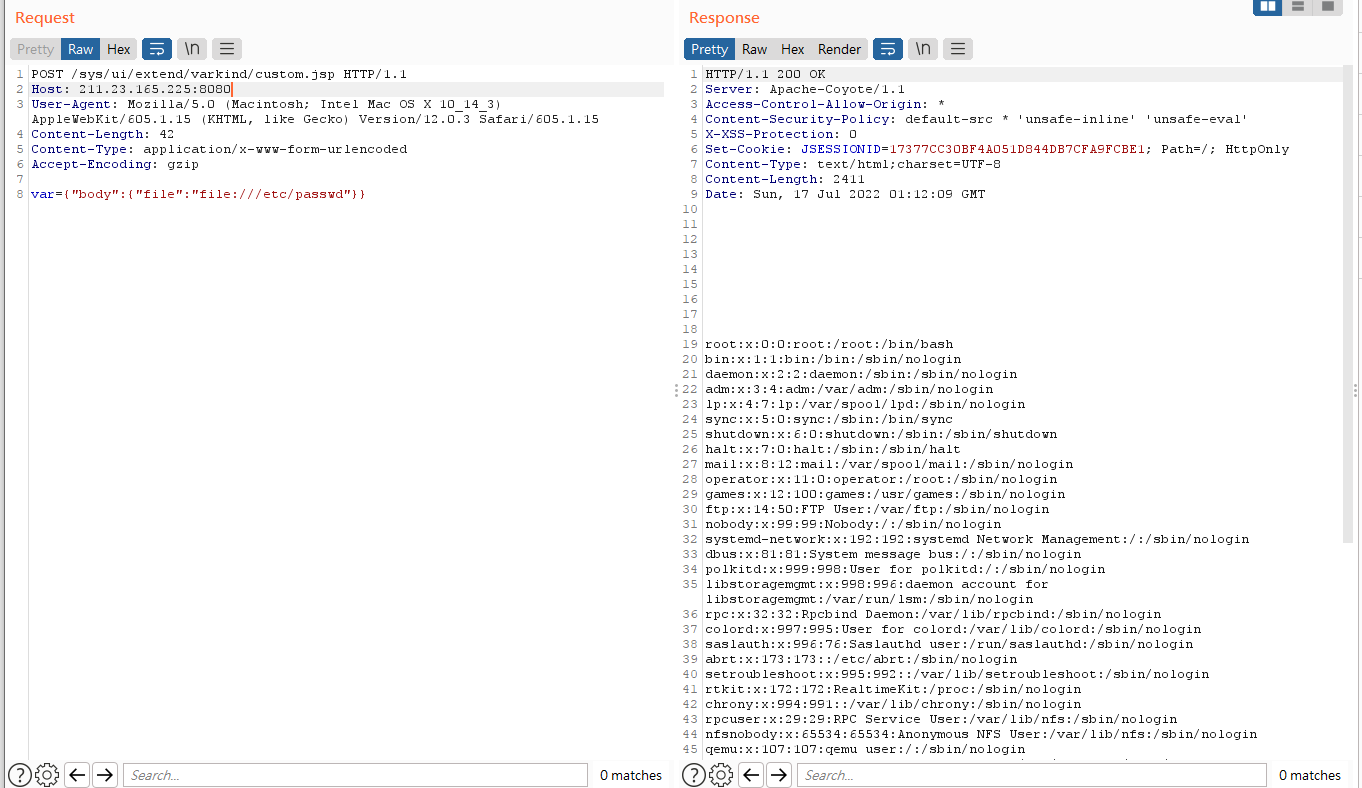Click the Response panel title
The width and height of the screenshot is (1362, 788).
tap(724, 18)
